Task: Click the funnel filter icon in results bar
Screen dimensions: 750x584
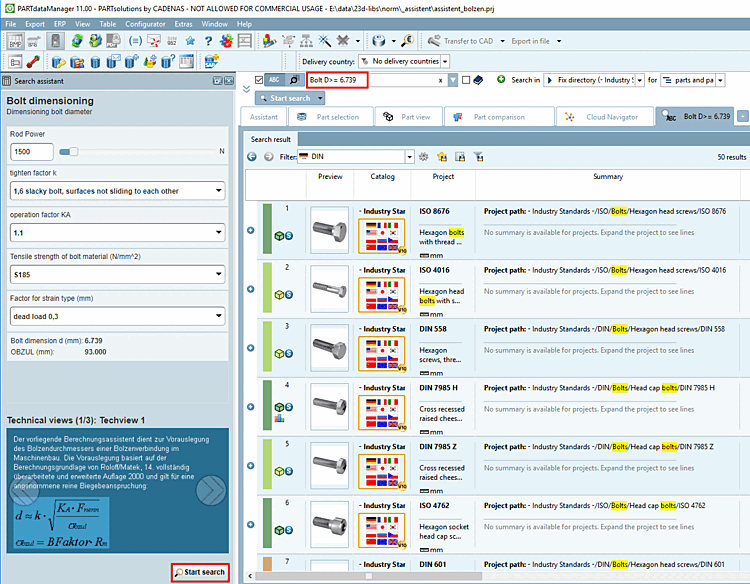Action: pyautogui.click(x=478, y=157)
